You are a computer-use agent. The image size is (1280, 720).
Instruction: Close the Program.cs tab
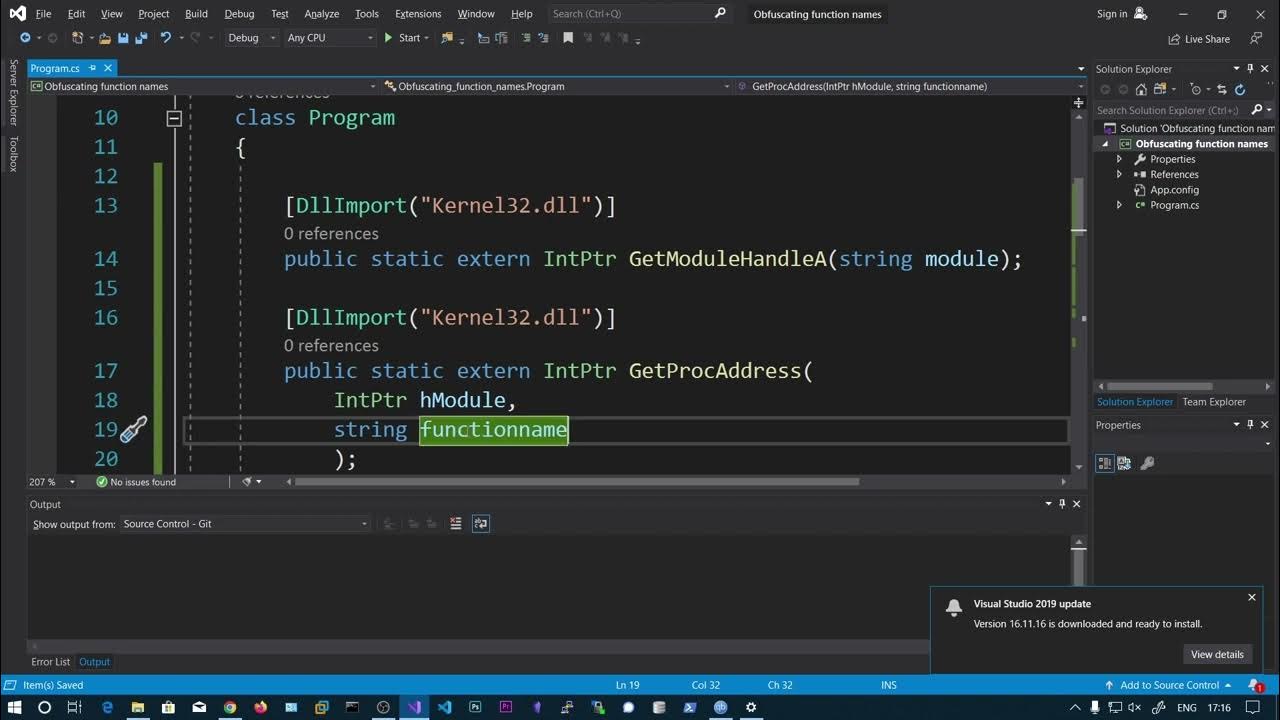[108, 68]
